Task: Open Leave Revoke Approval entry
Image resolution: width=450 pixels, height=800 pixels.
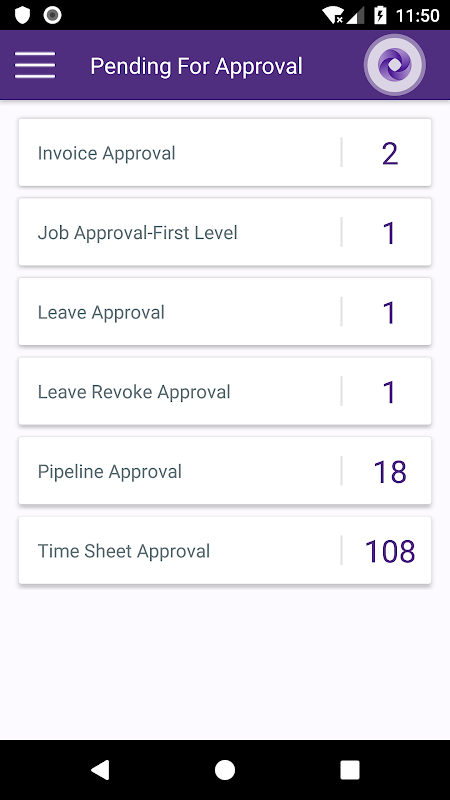Action: tap(225, 391)
